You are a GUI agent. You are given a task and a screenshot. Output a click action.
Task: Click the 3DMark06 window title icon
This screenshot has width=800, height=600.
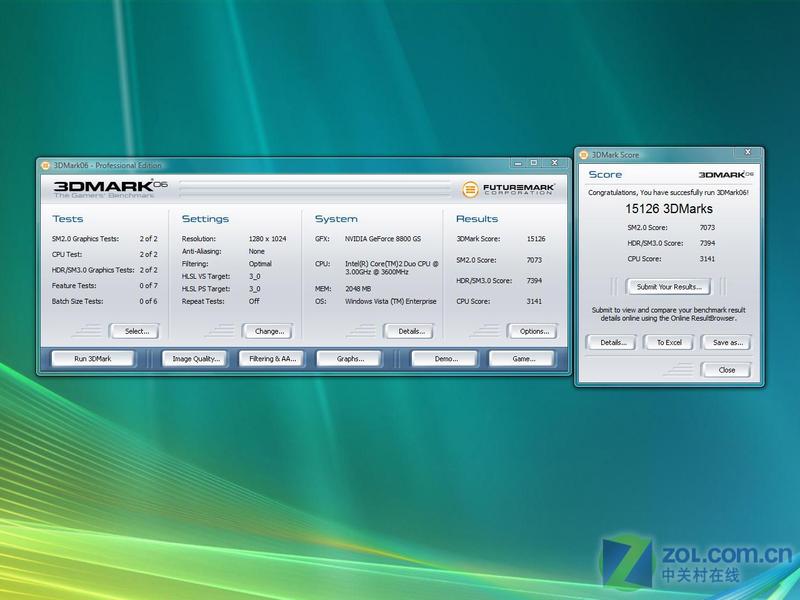(45, 165)
